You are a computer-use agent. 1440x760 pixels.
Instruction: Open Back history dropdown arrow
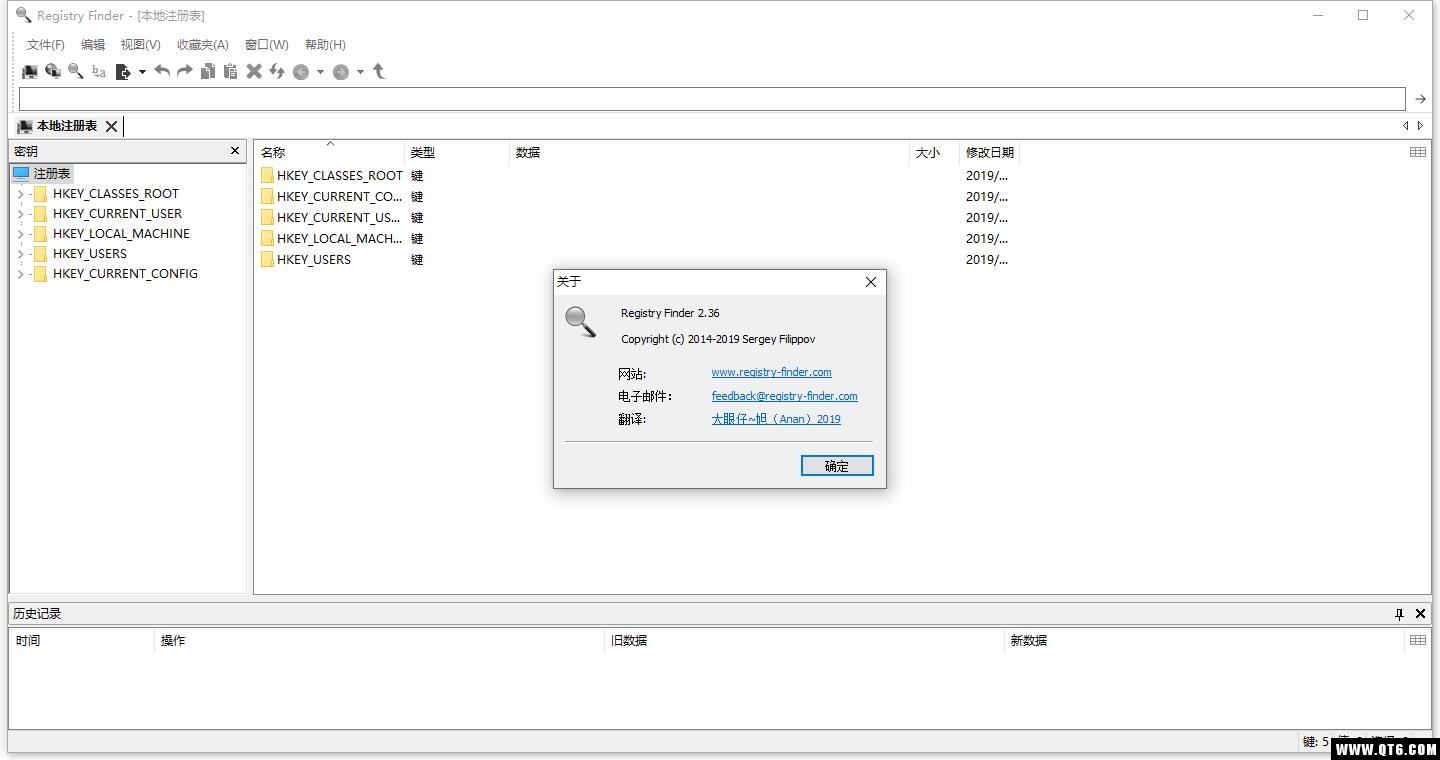point(320,72)
